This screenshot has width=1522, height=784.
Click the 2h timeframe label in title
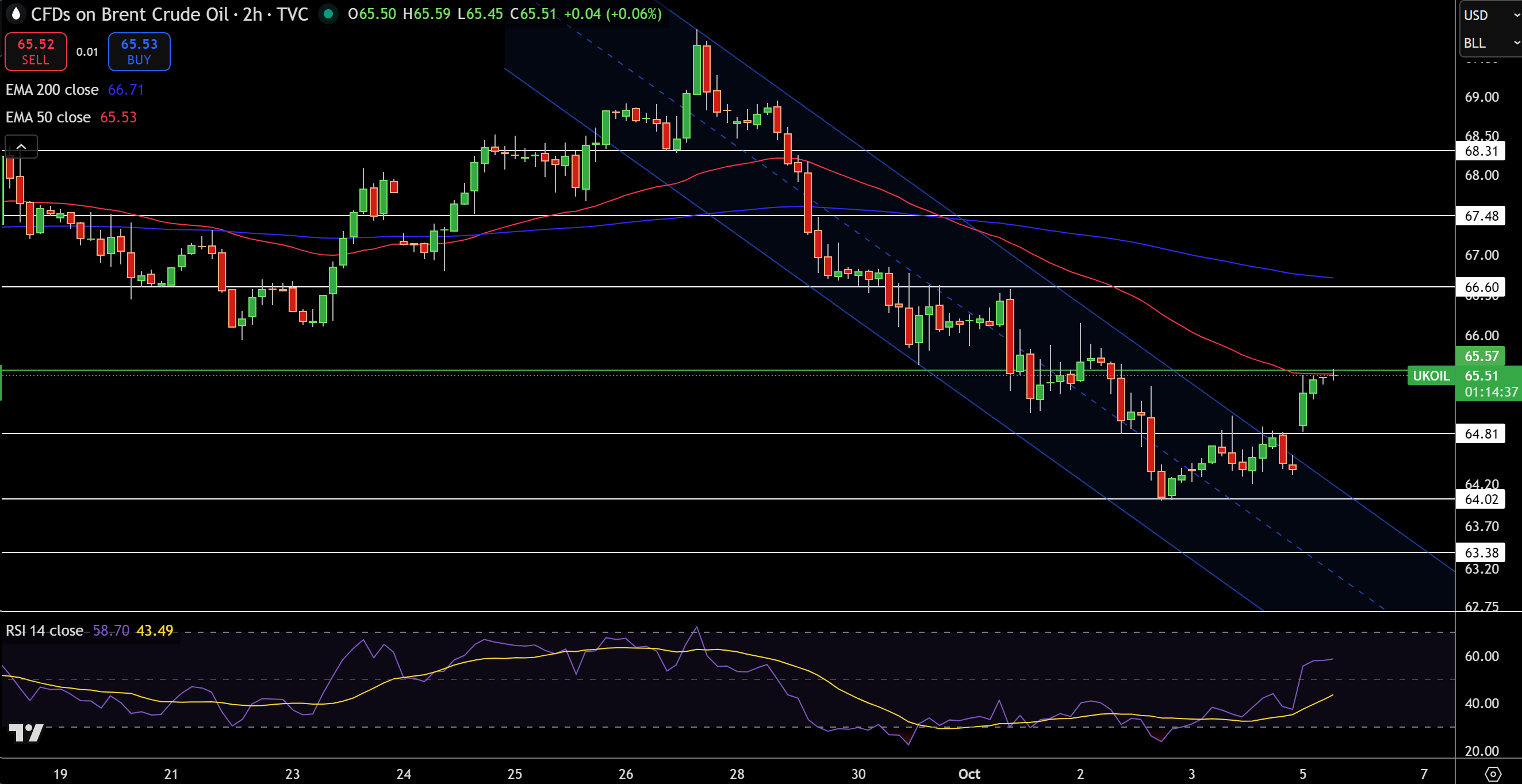pos(252,14)
